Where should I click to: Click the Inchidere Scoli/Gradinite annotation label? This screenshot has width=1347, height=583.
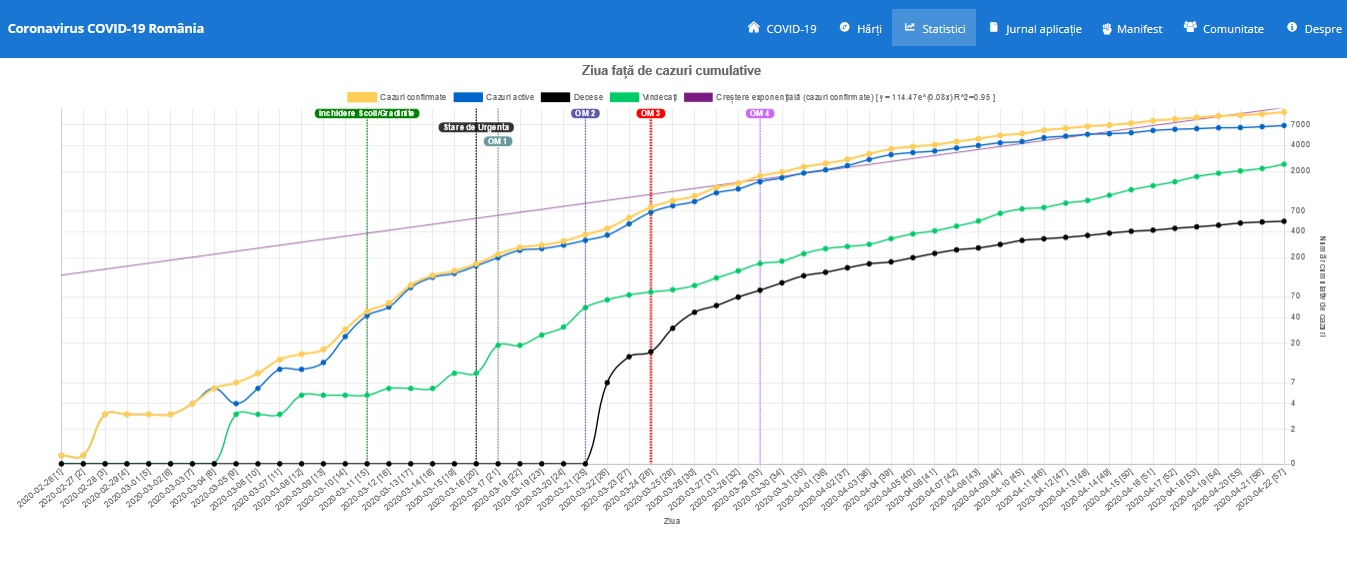tap(366, 114)
